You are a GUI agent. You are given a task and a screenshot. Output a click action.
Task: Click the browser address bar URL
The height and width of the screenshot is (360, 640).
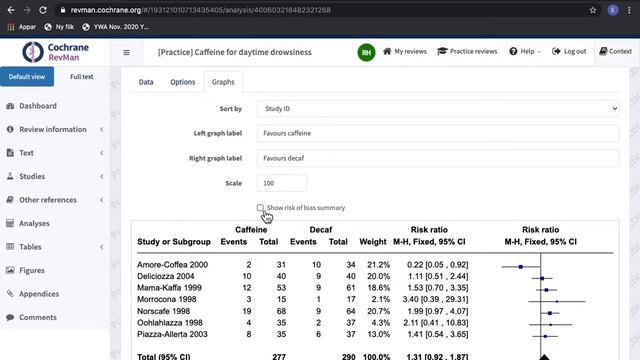(200, 10)
